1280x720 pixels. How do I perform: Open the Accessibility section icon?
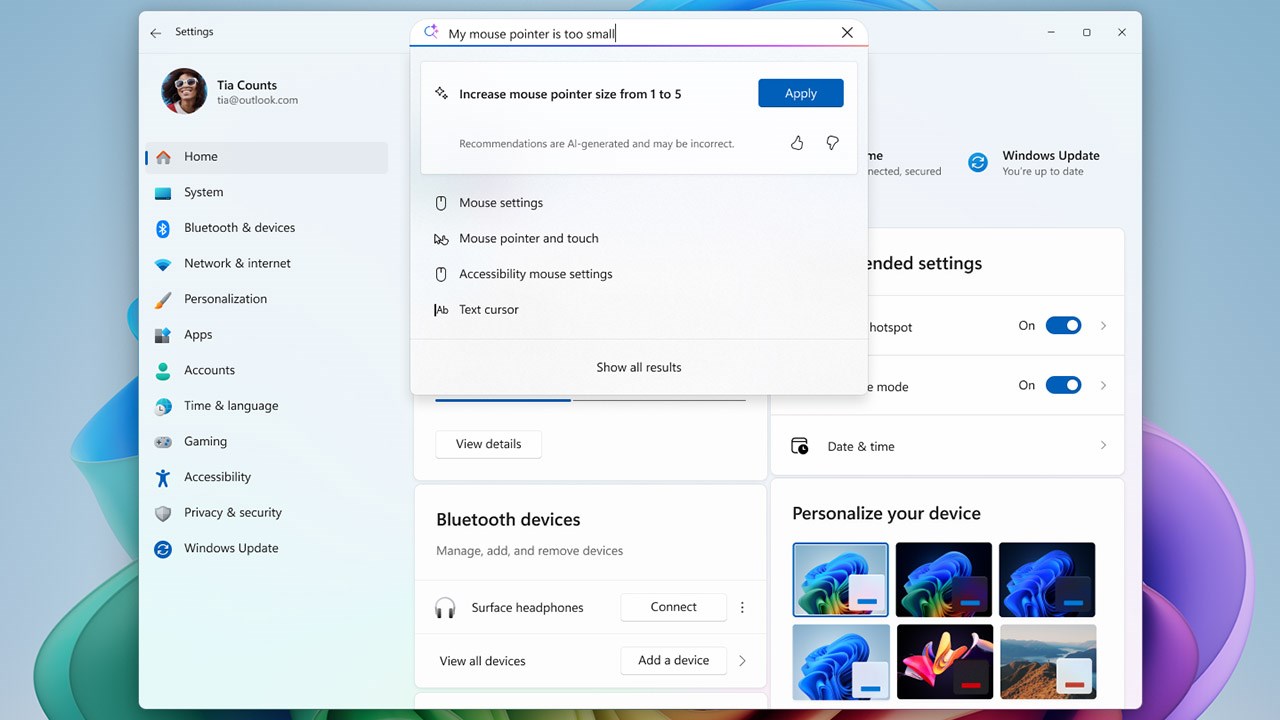(x=163, y=477)
